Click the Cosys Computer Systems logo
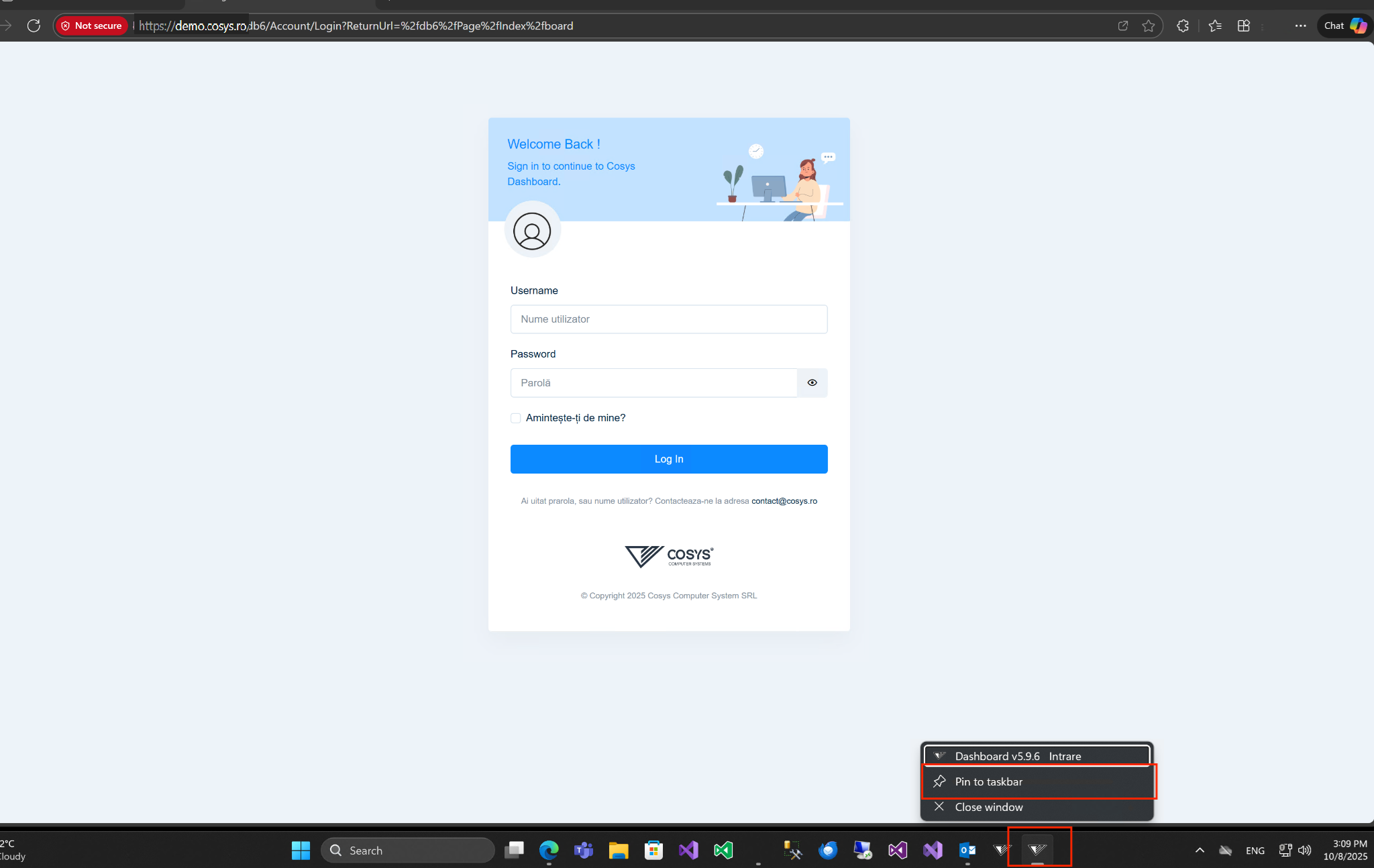 click(x=669, y=557)
